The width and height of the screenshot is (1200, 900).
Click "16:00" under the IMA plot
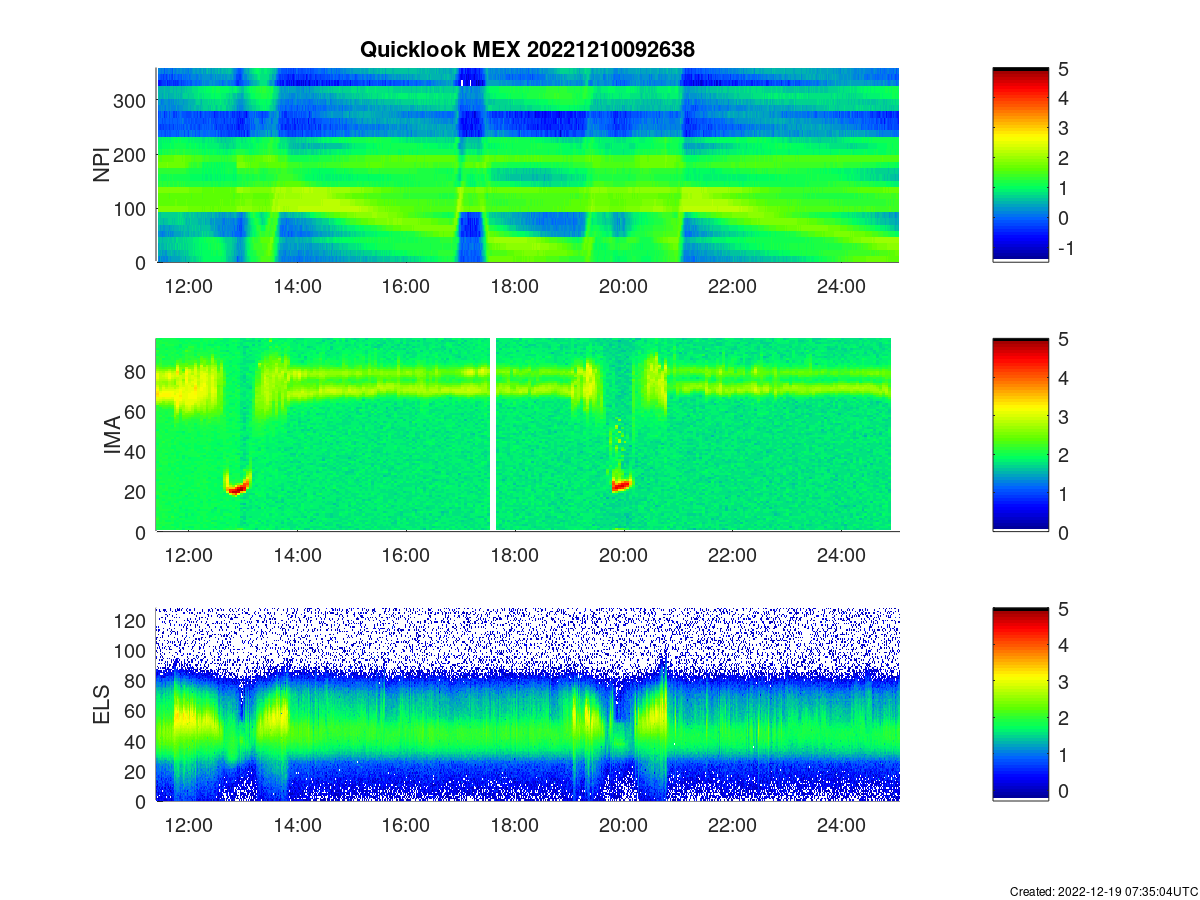click(406, 556)
